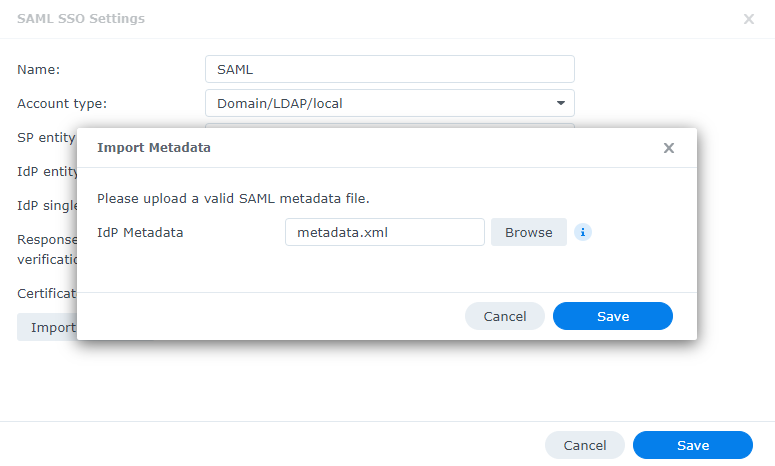Open the Domain/LDAP/local combo box
Viewport: 775px width, 466px height.
click(389, 103)
